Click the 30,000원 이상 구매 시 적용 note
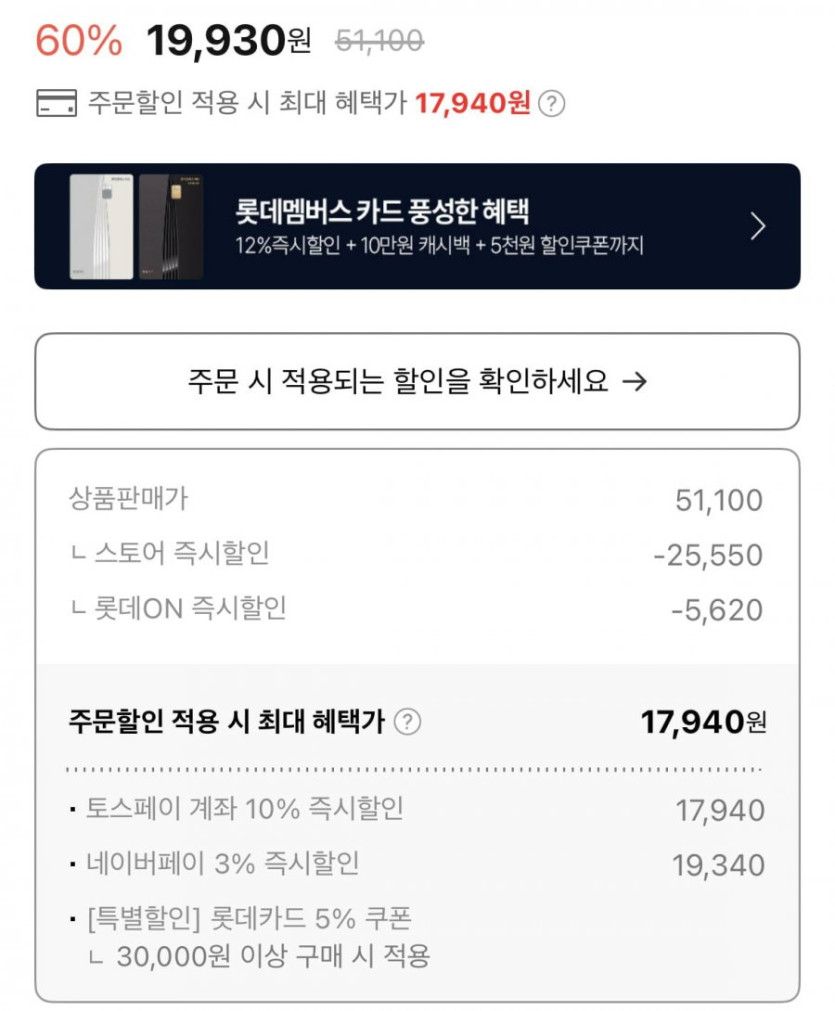The width and height of the screenshot is (835, 1011). pos(272,956)
